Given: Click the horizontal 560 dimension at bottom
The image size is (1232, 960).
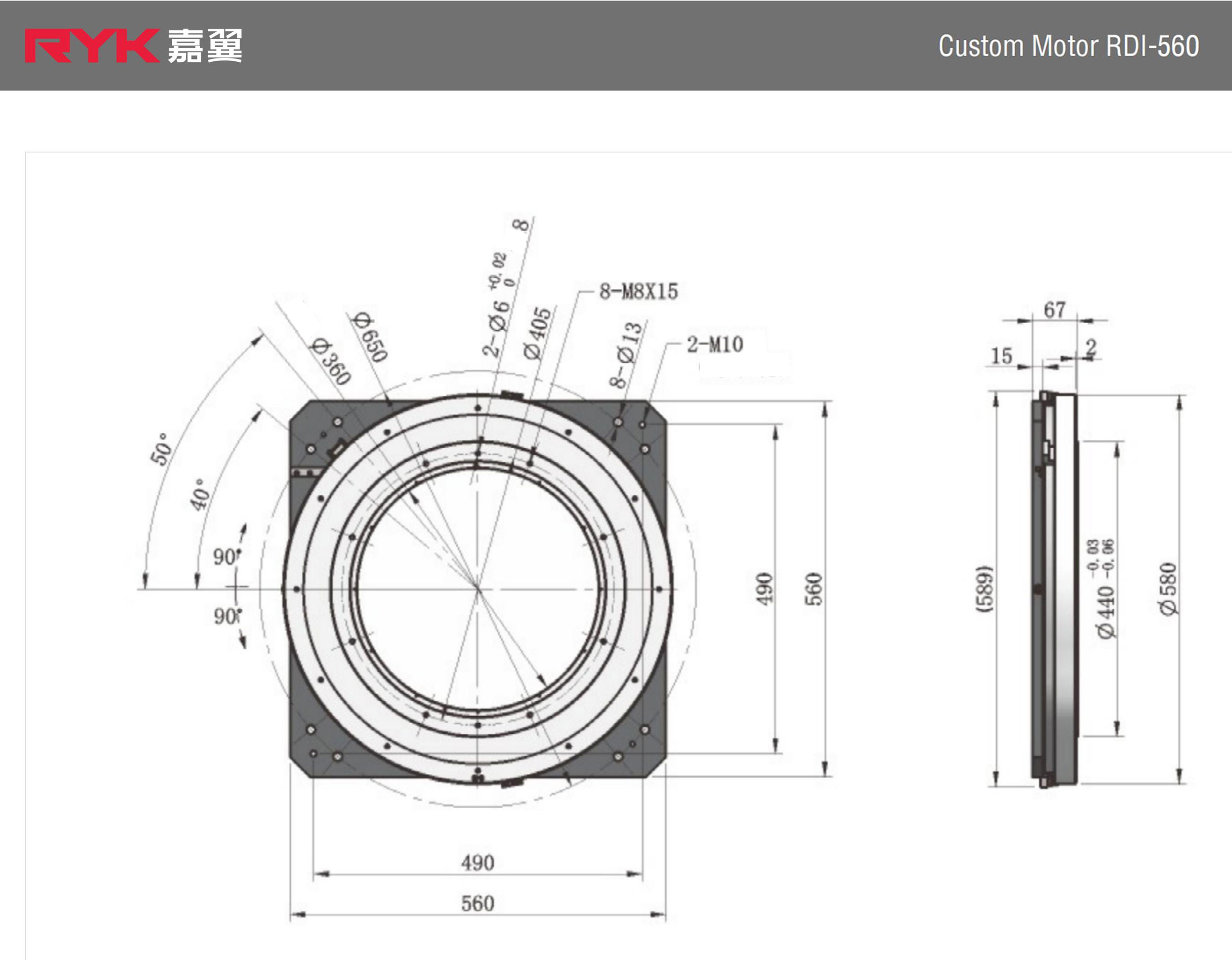Looking at the screenshot, I should (477, 903).
